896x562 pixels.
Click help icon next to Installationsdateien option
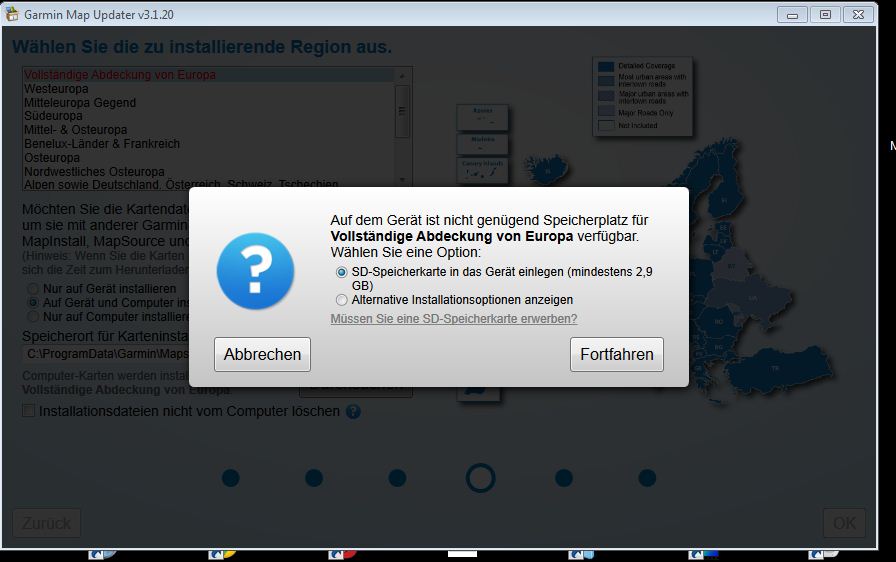pyautogui.click(x=353, y=411)
